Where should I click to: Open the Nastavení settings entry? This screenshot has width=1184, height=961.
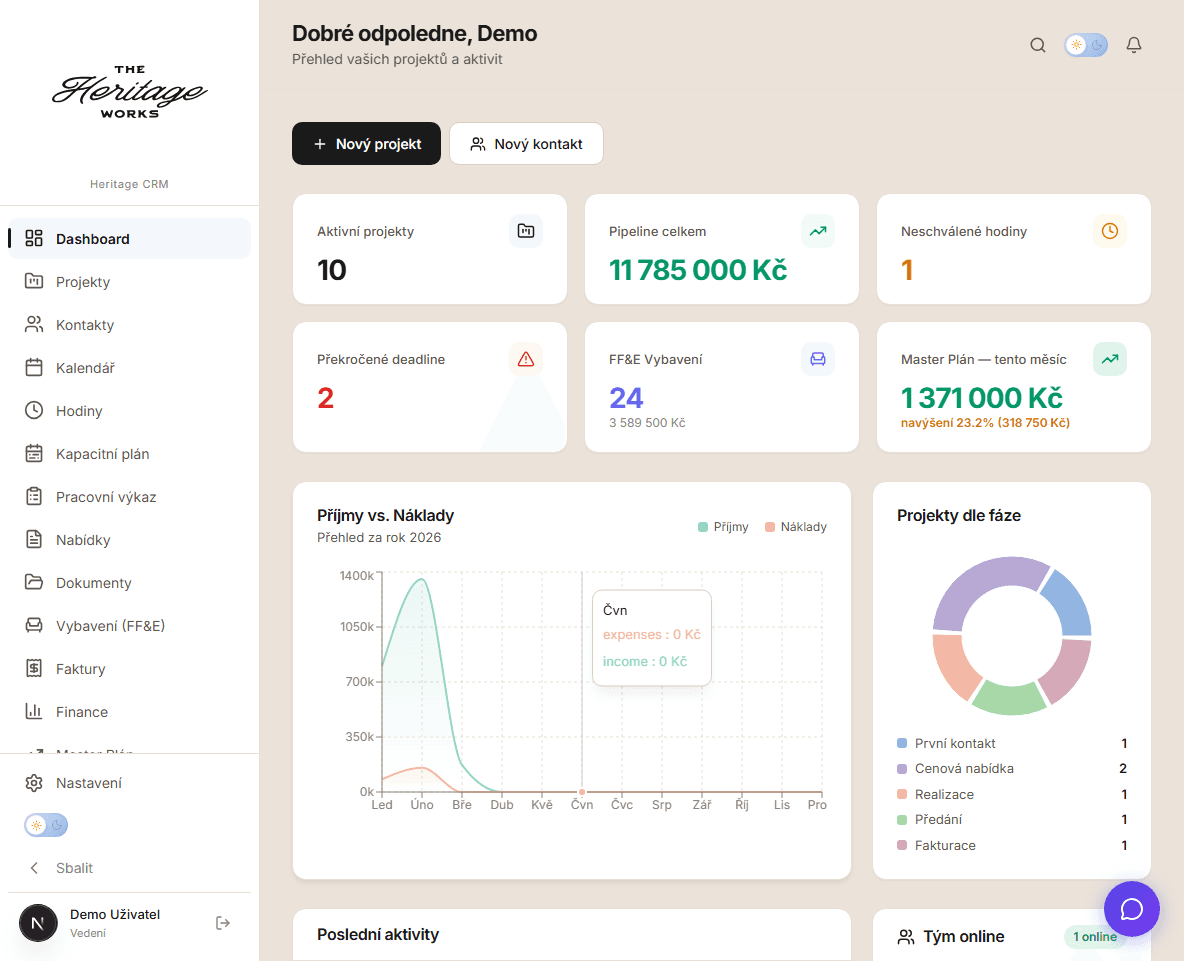click(88, 782)
